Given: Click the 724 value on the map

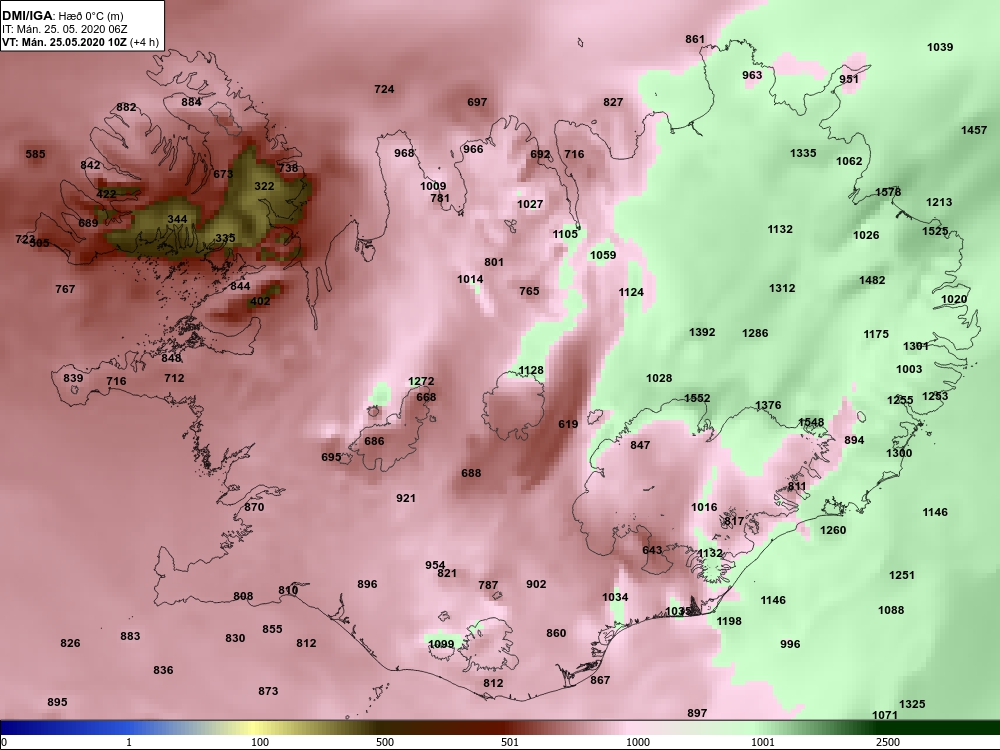Looking at the screenshot, I should 384,89.
